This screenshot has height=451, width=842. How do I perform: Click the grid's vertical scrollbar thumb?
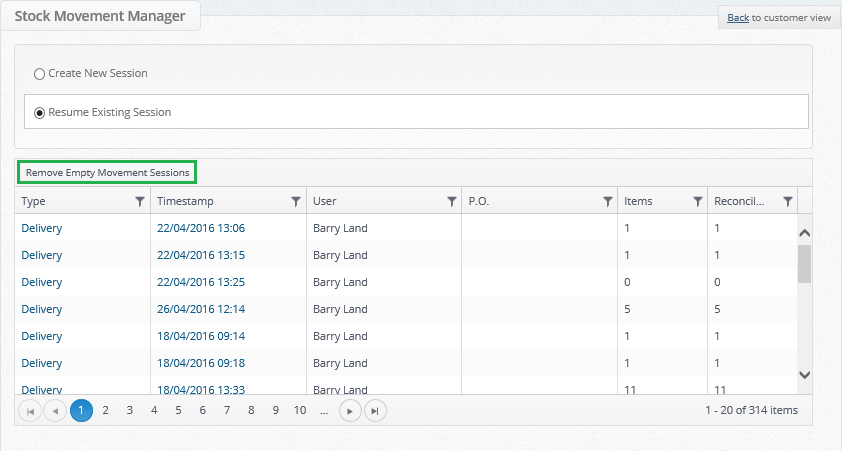click(x=804, y=264)
